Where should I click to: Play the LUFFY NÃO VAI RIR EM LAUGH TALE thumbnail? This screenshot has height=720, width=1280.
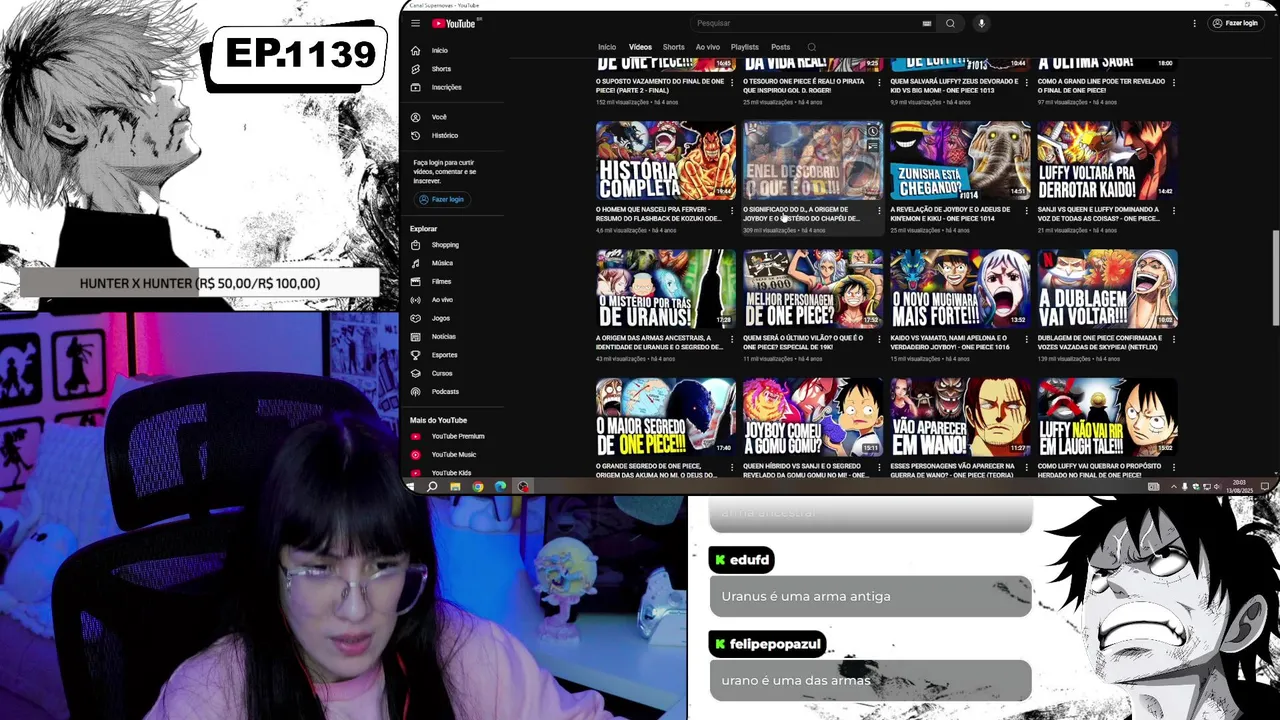click(x=1108, y=417)
